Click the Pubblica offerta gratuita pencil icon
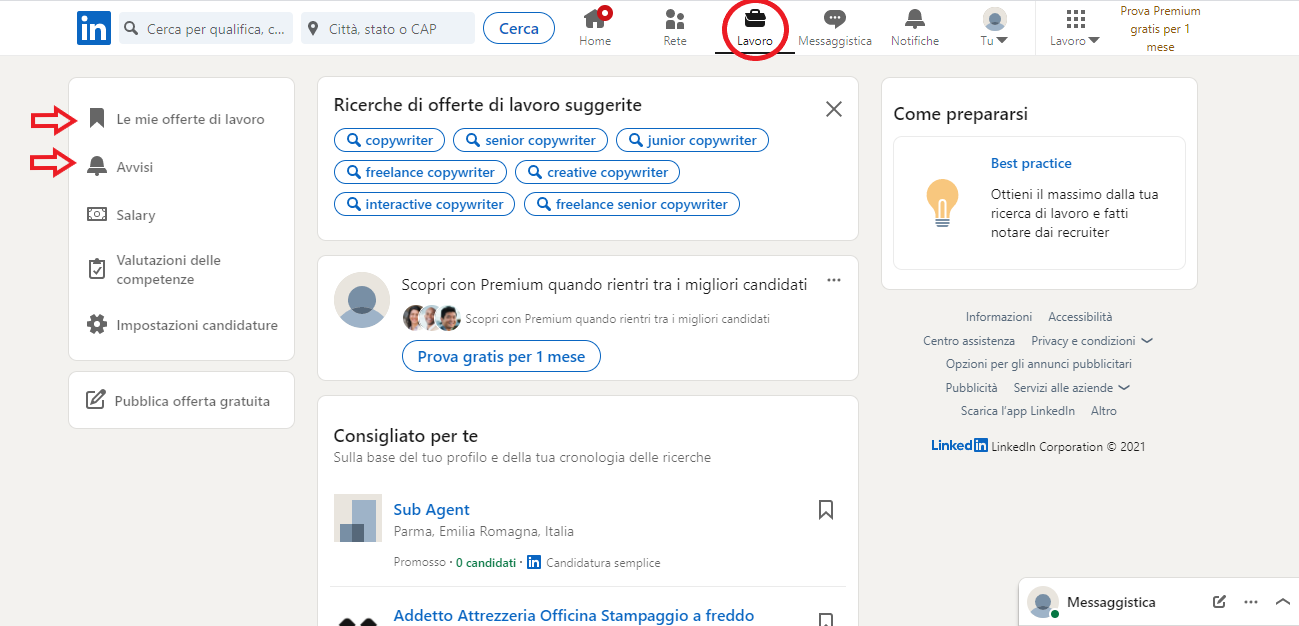 click(93, 399)
